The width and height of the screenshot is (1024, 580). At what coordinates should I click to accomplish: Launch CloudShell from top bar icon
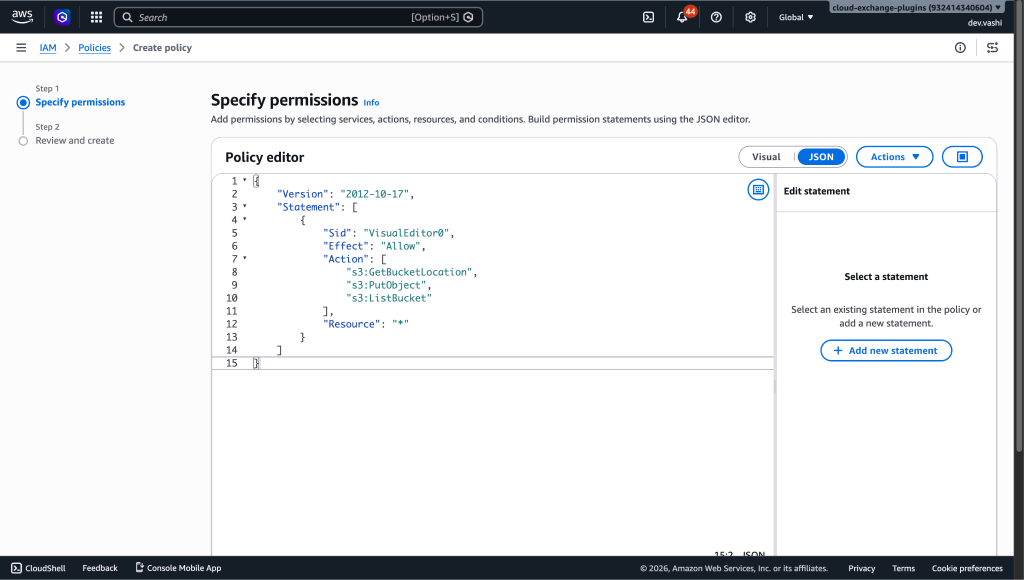point(648,17)
